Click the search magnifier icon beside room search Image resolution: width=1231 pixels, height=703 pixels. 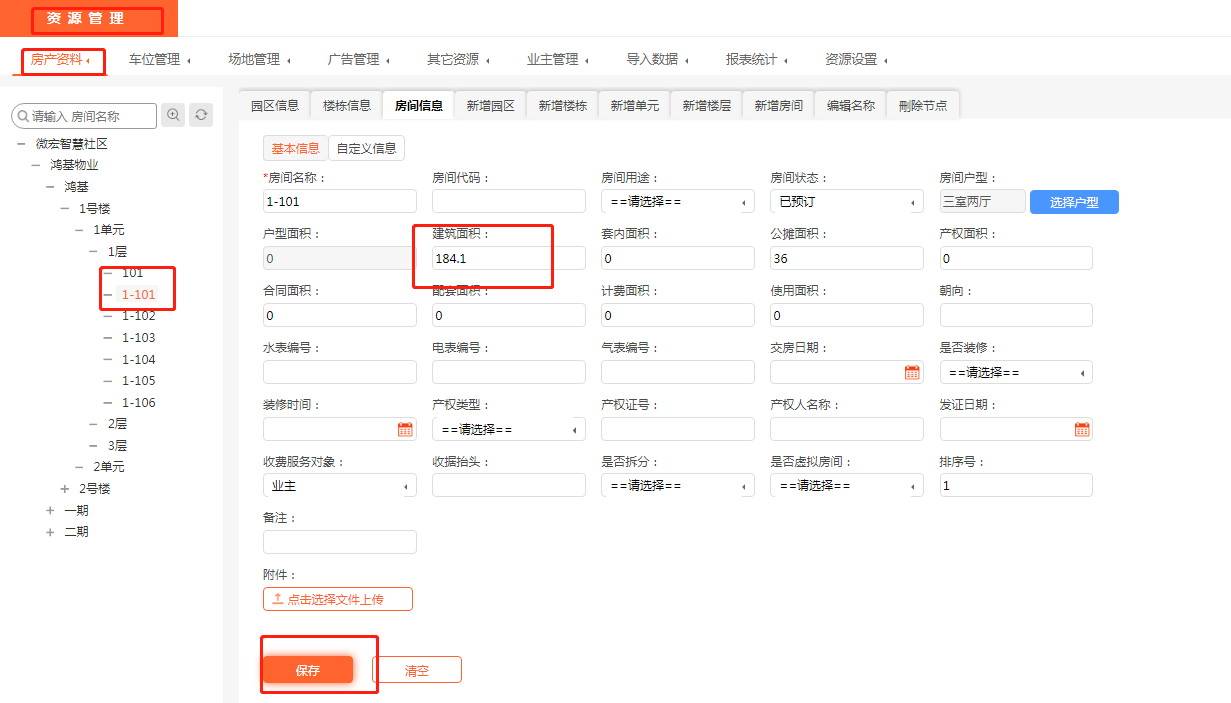(174, 115)
